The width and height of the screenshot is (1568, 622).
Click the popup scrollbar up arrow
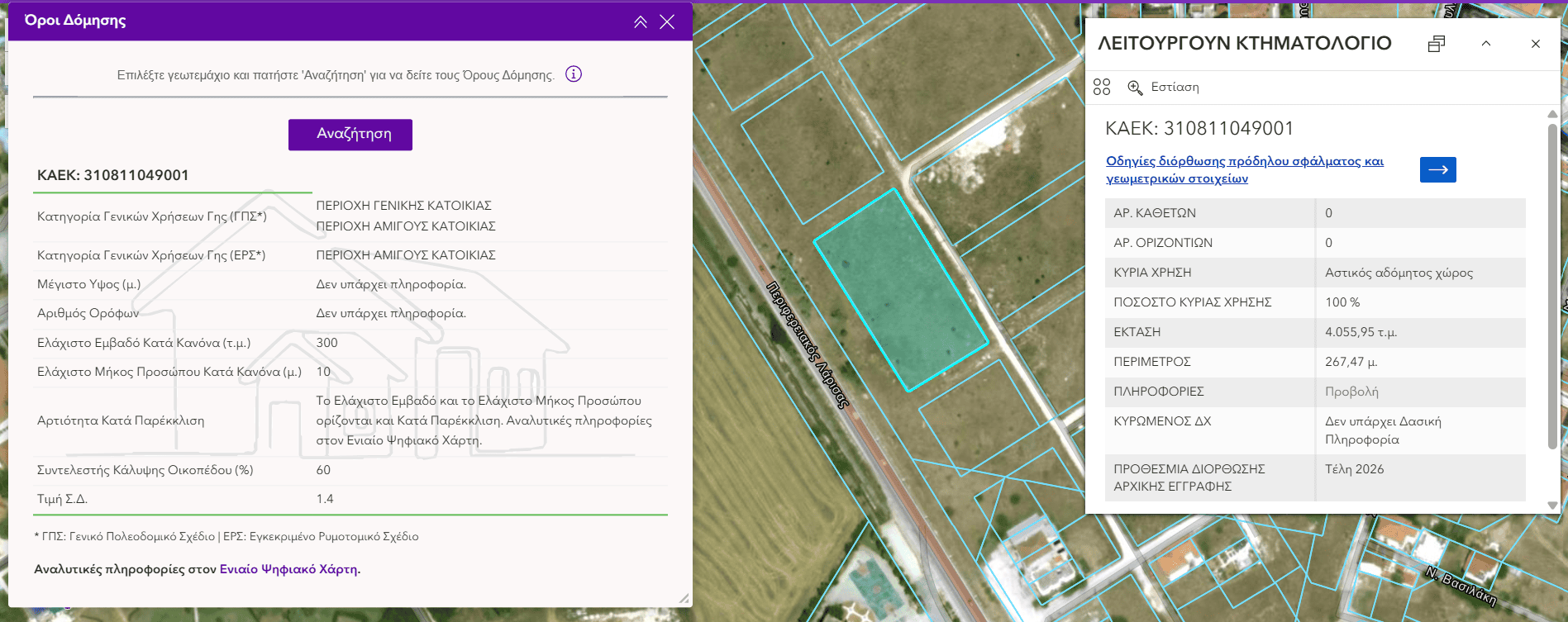click(x=1552, y=115)
